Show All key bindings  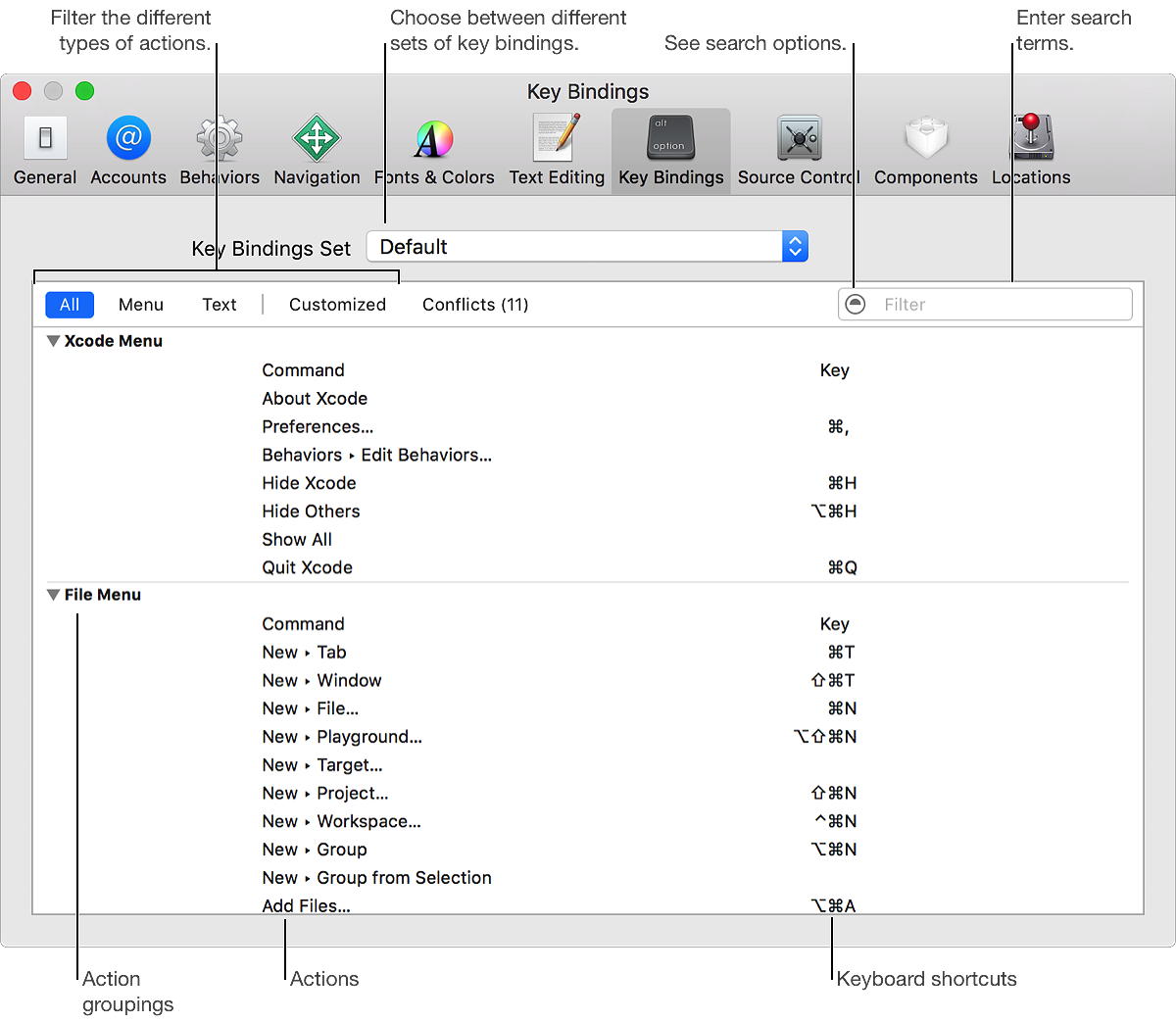coord(70,305)
